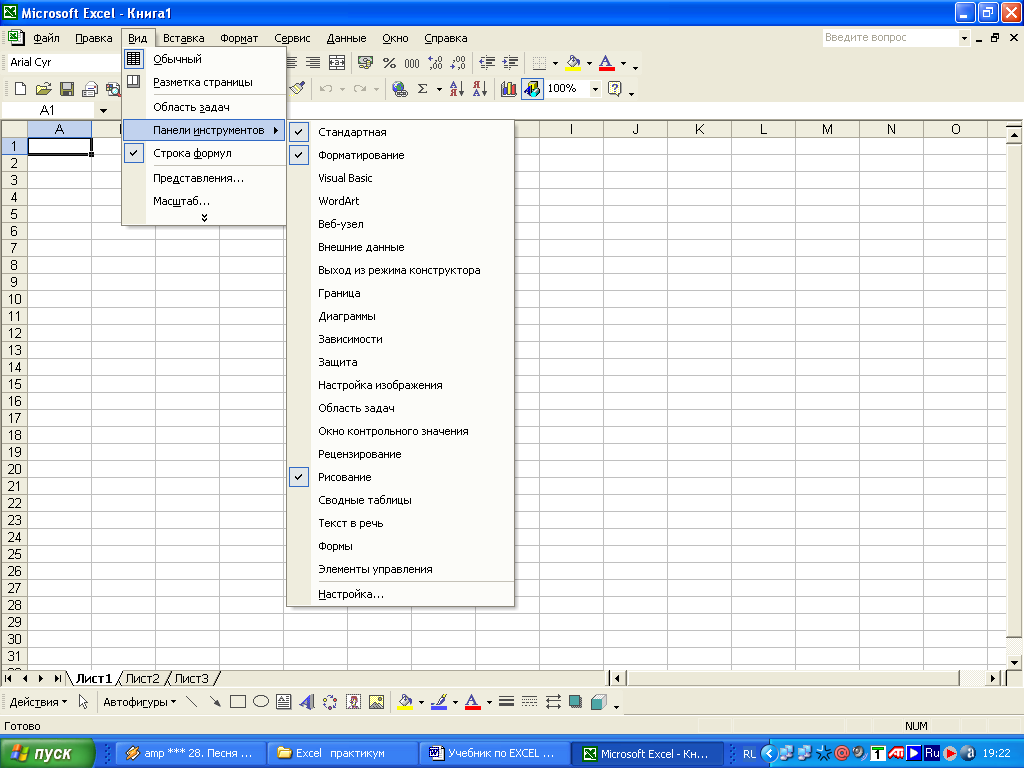The height and width of the screenshot is (768, 1024).
Task: Apply thousands separator (000) format
Action: pos(411,63)
